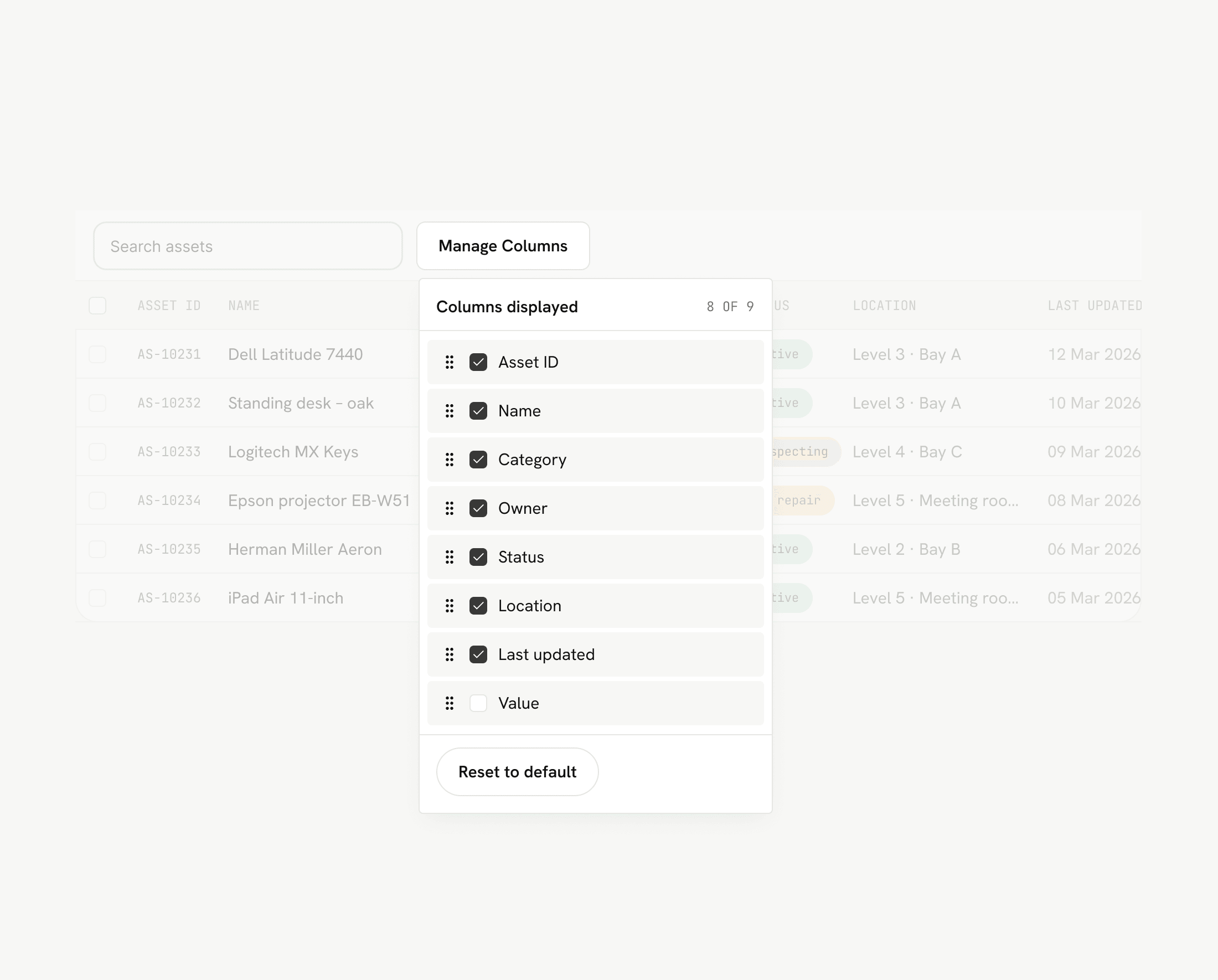
Task: Click the AS-10234 asset ID
Action: (x=169, y=501)
